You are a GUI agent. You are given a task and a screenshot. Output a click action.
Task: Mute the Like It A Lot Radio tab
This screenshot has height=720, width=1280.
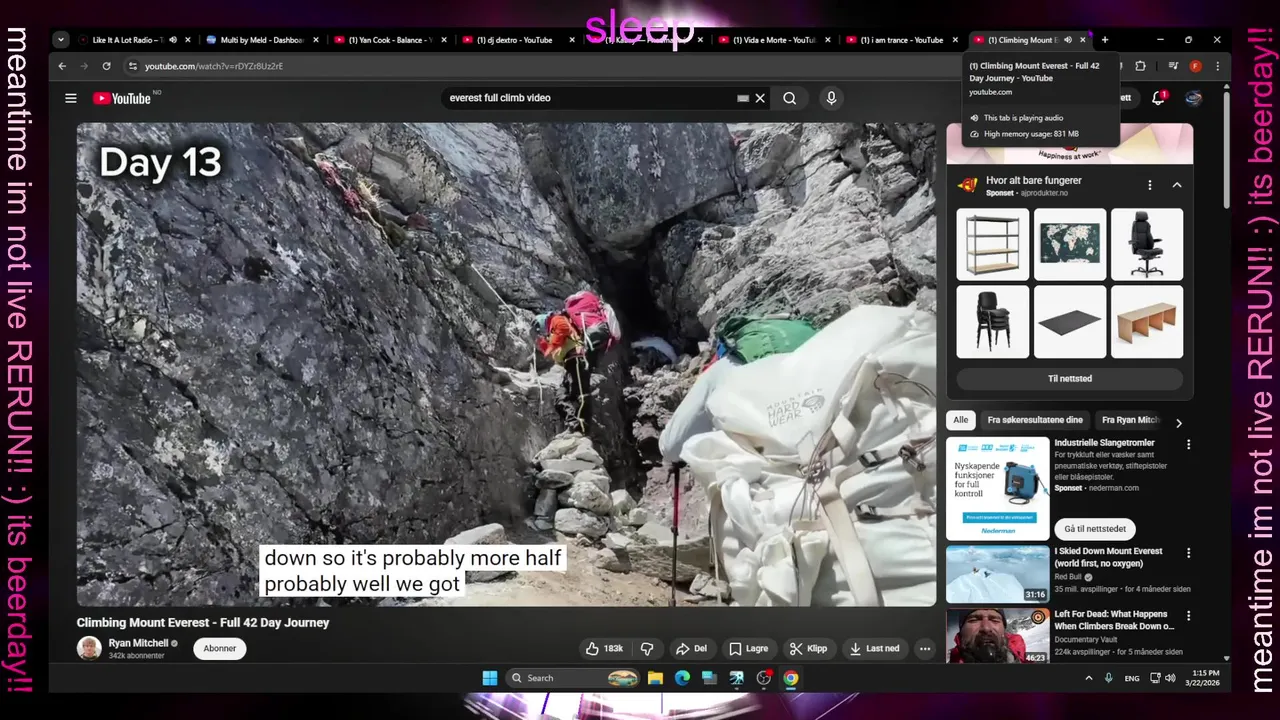(x=173, y=40)
